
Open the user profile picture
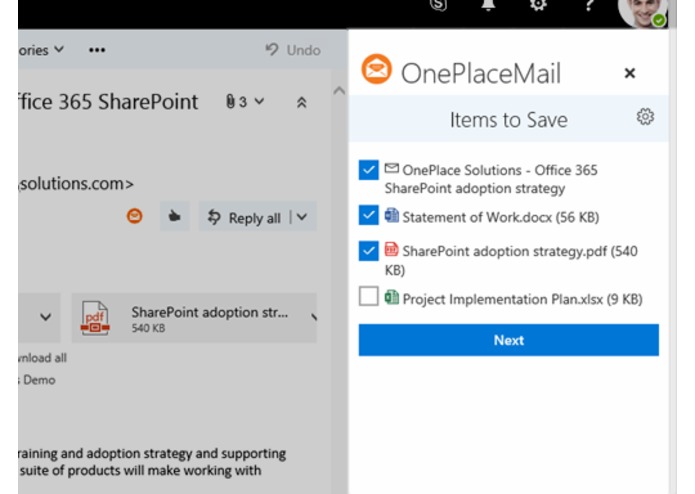click(643, 12)
